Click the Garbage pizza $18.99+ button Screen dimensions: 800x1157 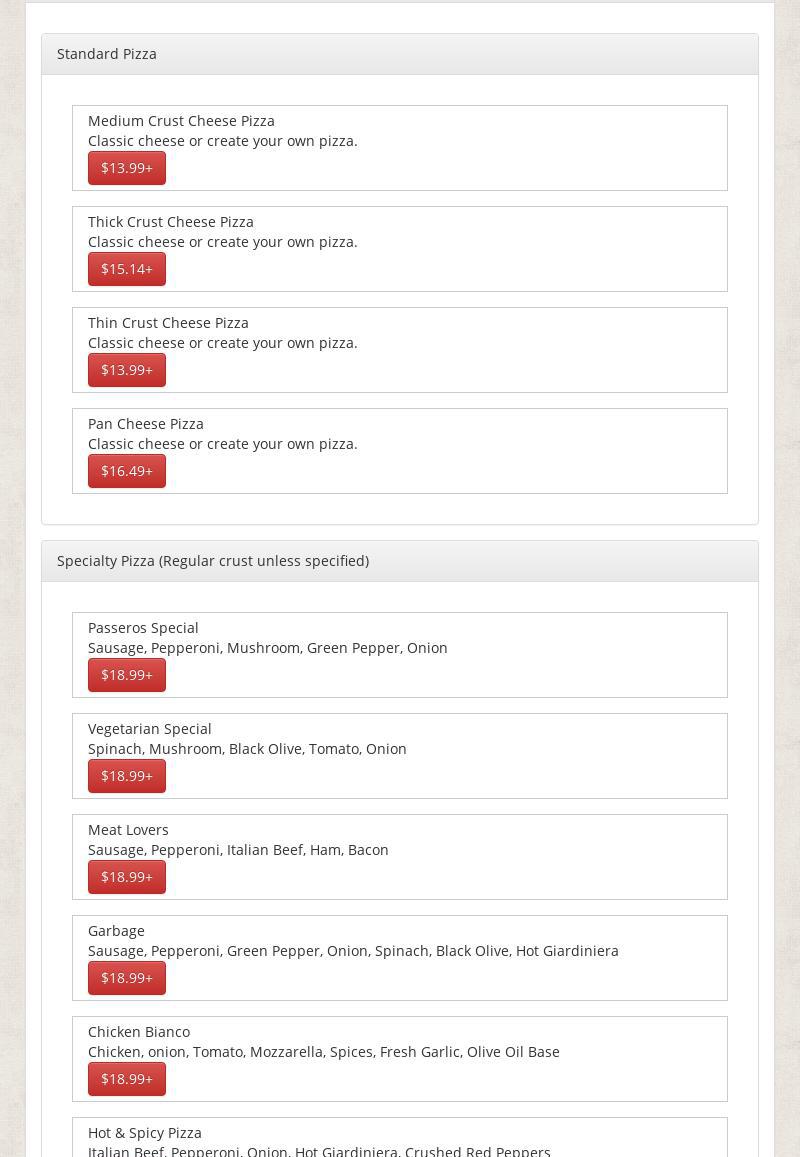pos(127,978)
